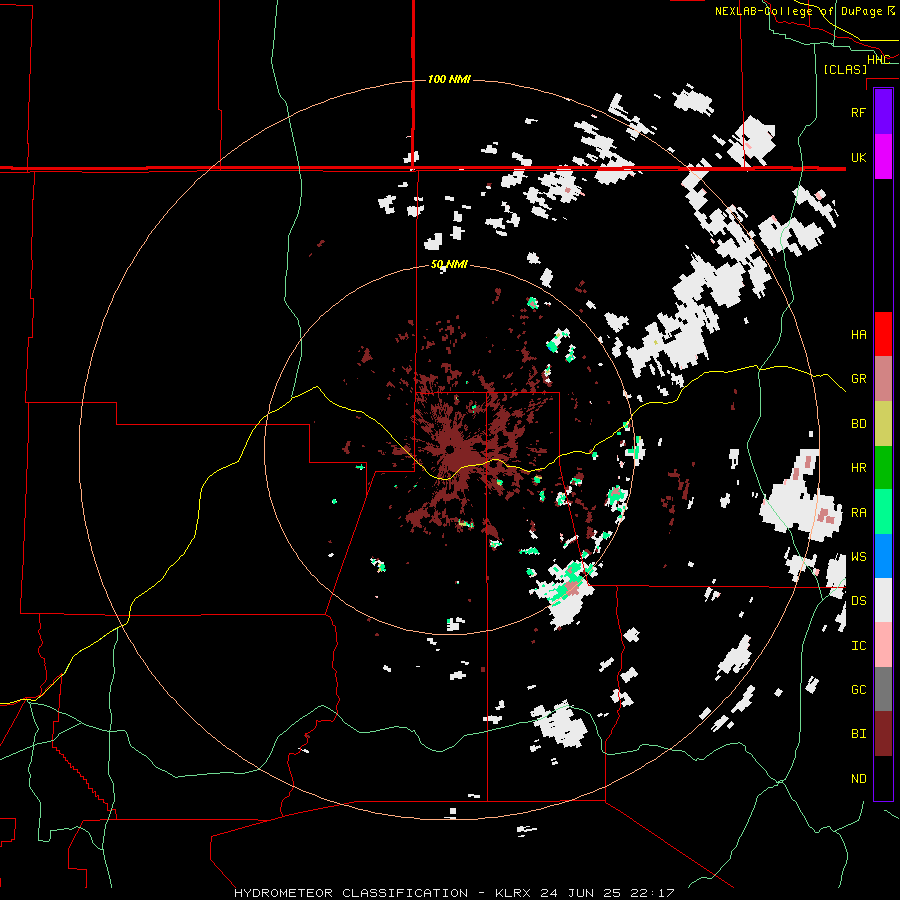Click the HR legend label
Image resolution: width=900 pixels, height=900 pixels.
[858, 468]
